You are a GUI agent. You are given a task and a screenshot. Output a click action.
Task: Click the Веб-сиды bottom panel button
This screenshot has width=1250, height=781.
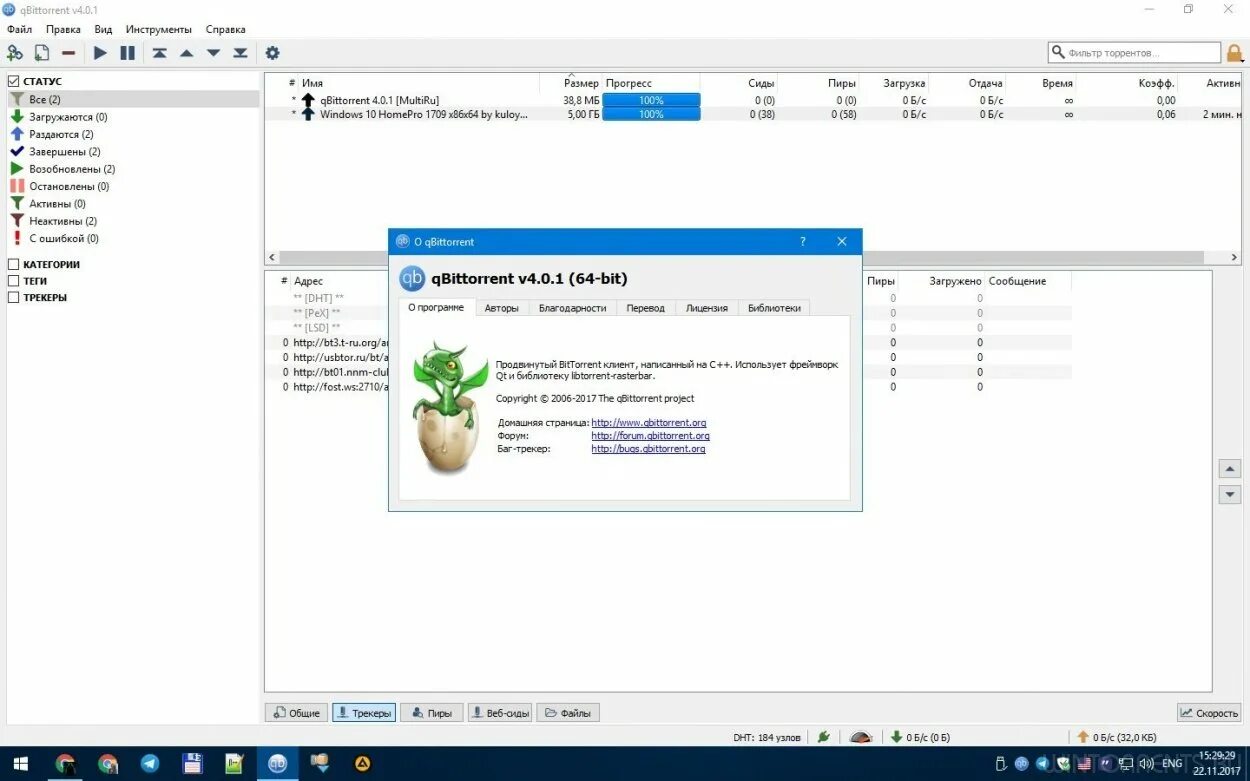tap(500, 713)
